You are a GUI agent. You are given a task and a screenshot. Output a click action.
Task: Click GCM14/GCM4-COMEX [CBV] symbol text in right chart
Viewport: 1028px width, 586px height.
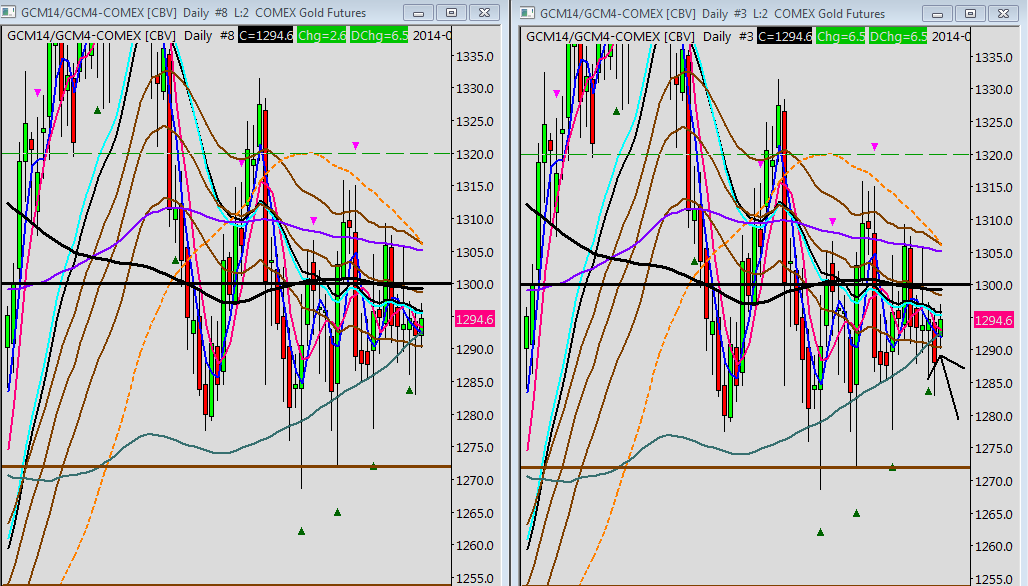(610, 36)
